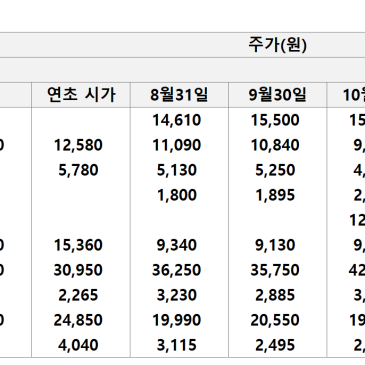Select the 연초 시가 column header
Screen dimensions: 365x365
[81, 95]
